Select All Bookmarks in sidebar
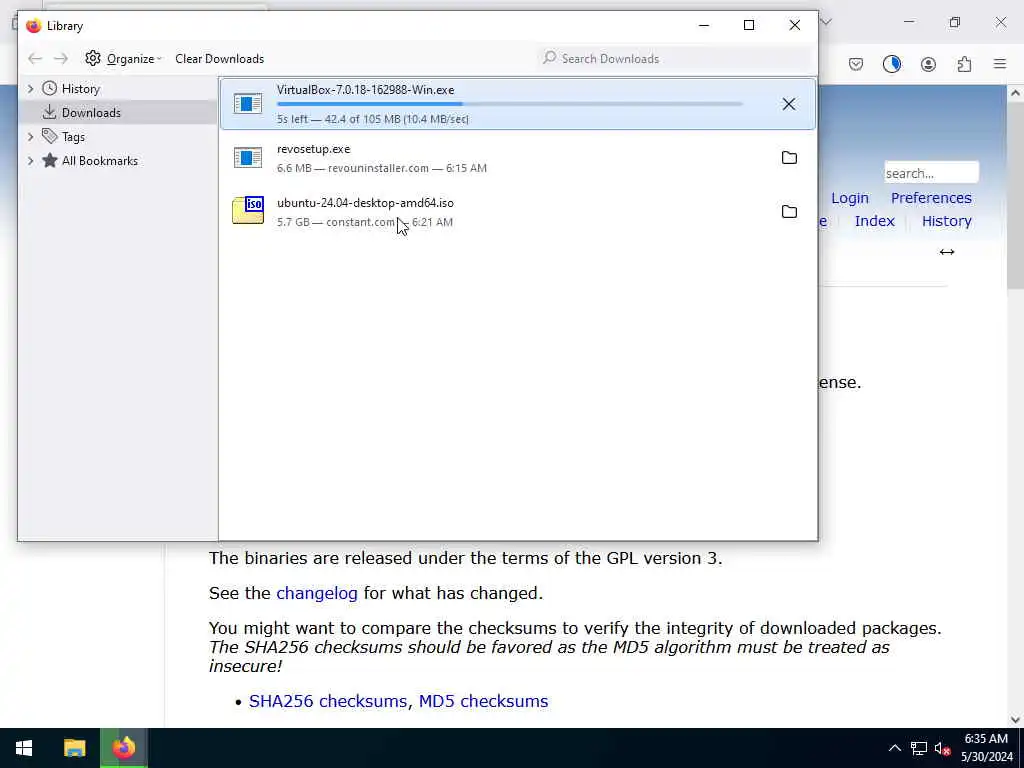The width and height of the screenshot is (1024, 768). coord(100,161)
